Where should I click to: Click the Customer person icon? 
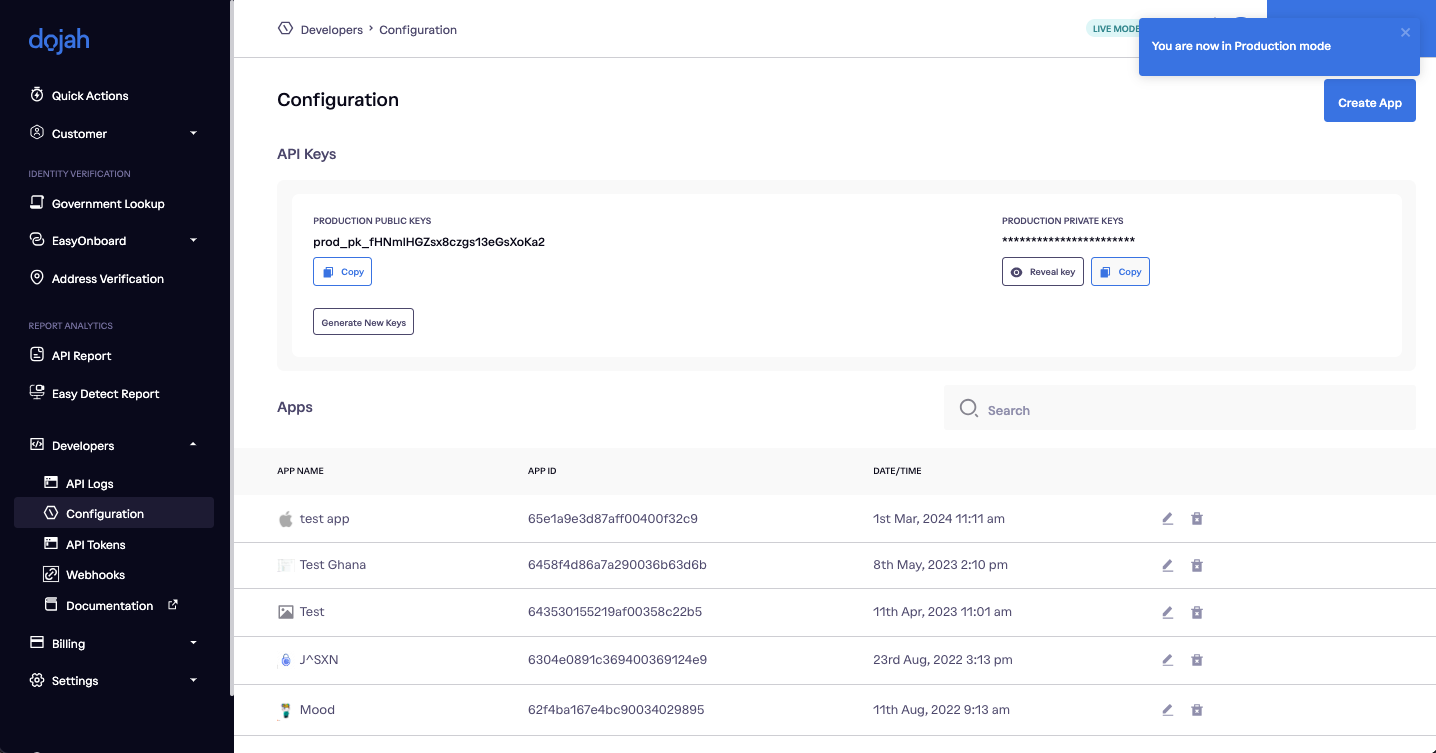coord(37,132)
